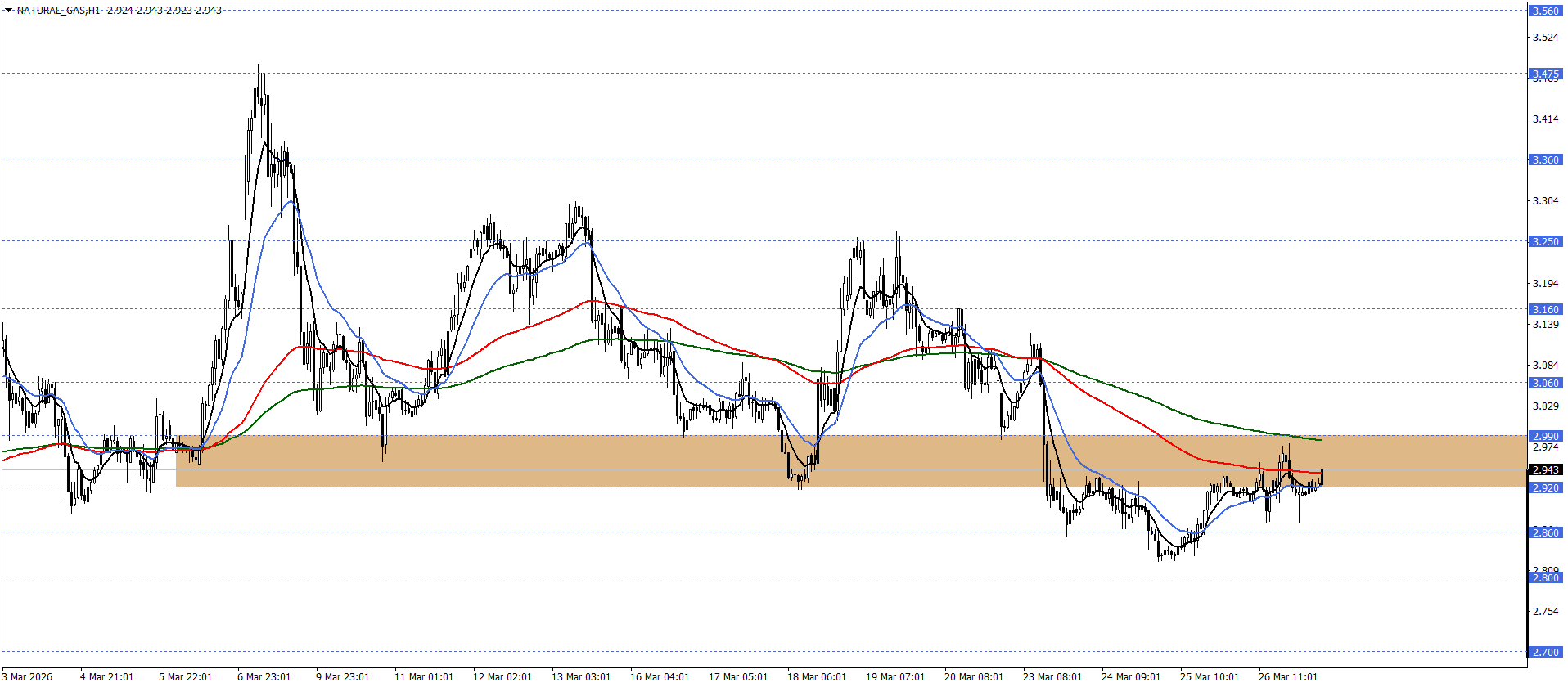
Task: Select the 3.360 level price tag
Action: (1545, 159)
